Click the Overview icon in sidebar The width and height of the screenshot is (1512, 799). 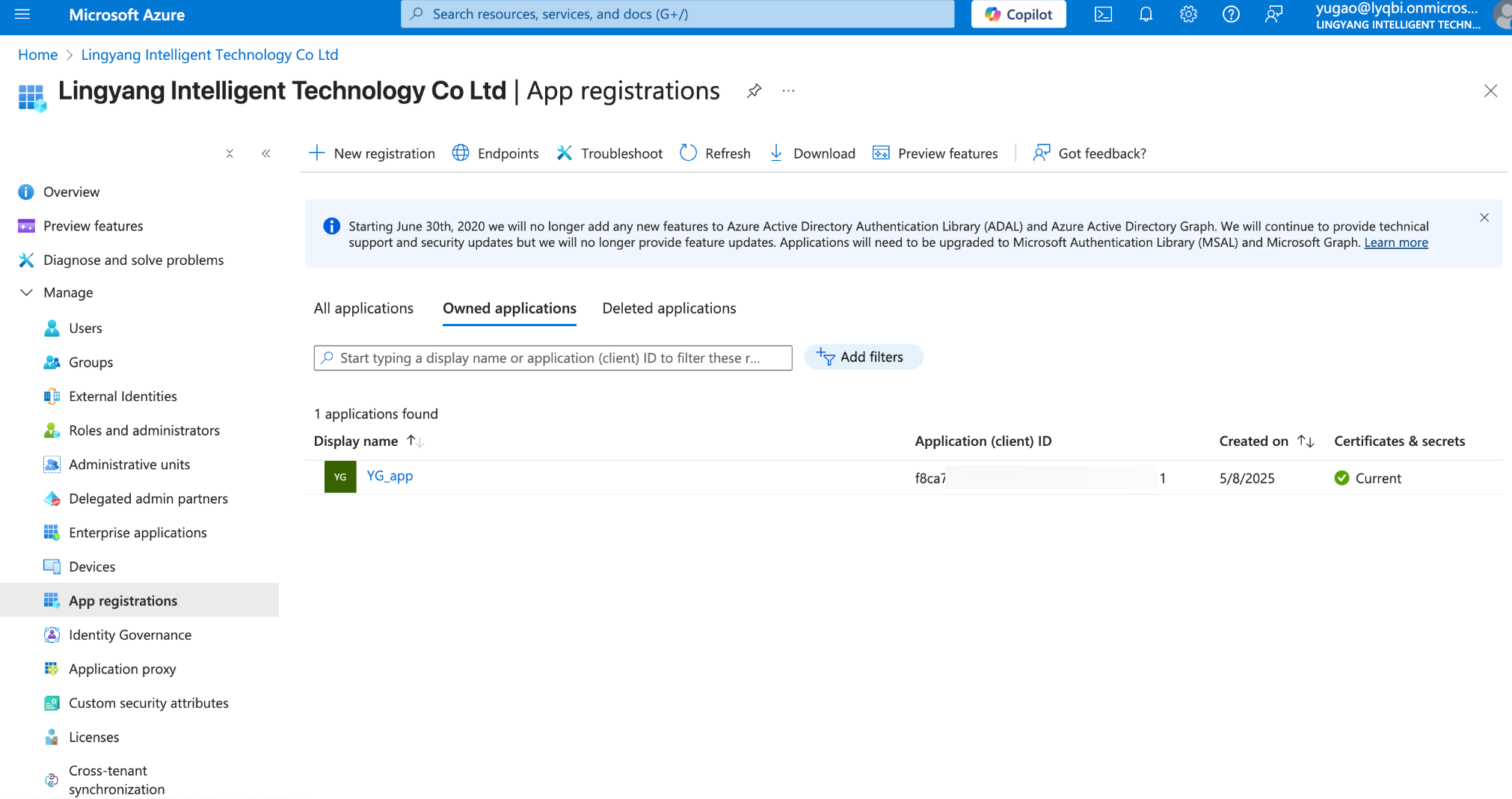(x=26, y=192)
